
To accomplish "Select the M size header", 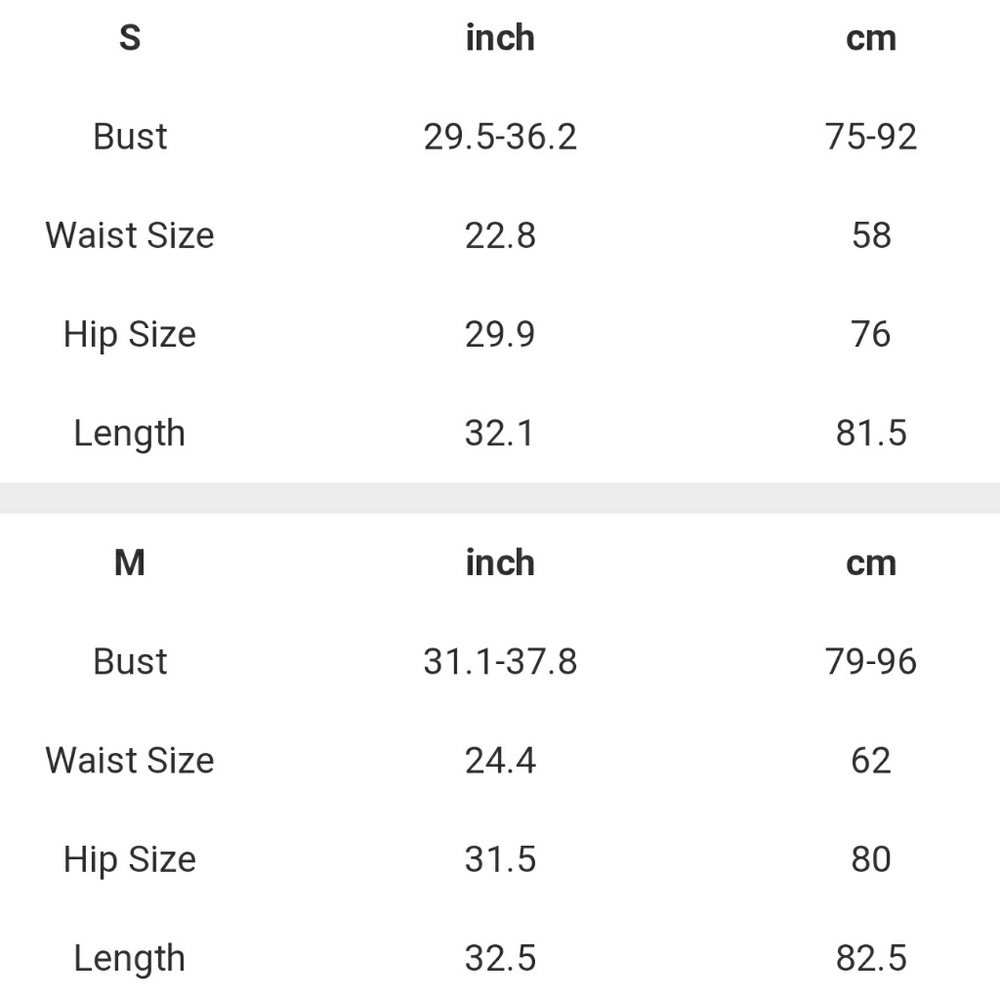I will click(x=129, y=563).
